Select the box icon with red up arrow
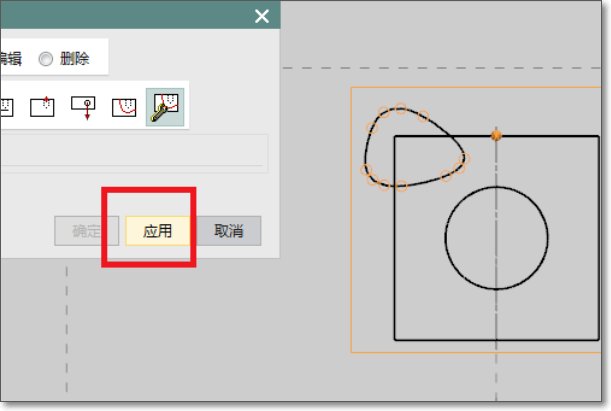 [42, 105]
